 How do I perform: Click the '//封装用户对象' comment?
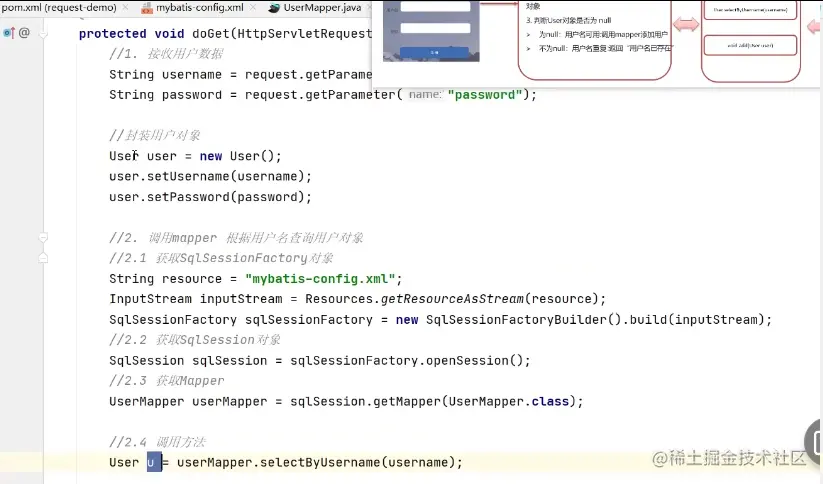pos(155,135)
